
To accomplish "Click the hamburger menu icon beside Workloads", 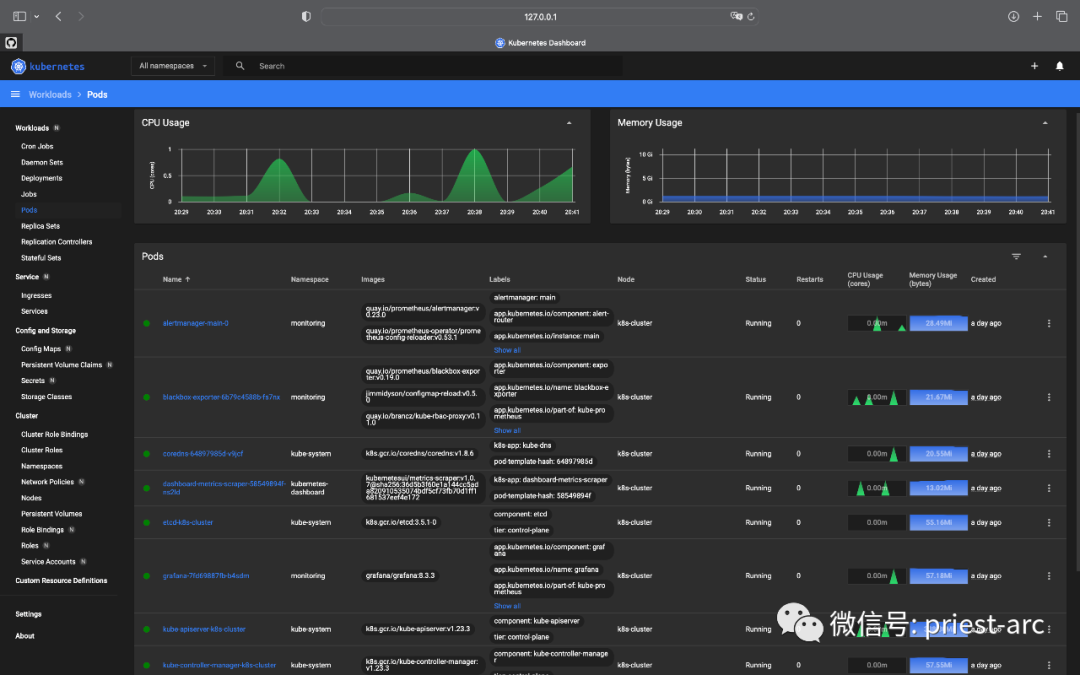I will (15, 94).
